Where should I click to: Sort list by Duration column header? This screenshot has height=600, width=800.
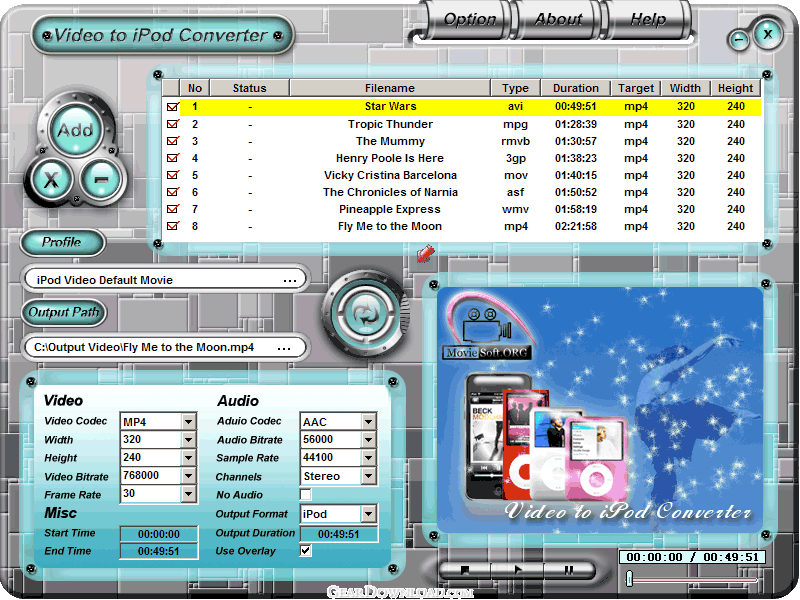tap(576, 88)
